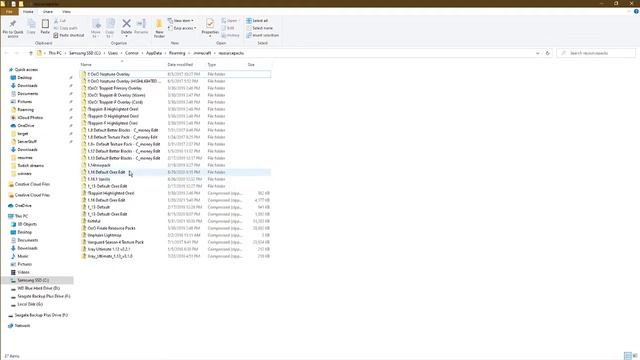Select Local Disk (G:) in navigation pane

point(30,304)
